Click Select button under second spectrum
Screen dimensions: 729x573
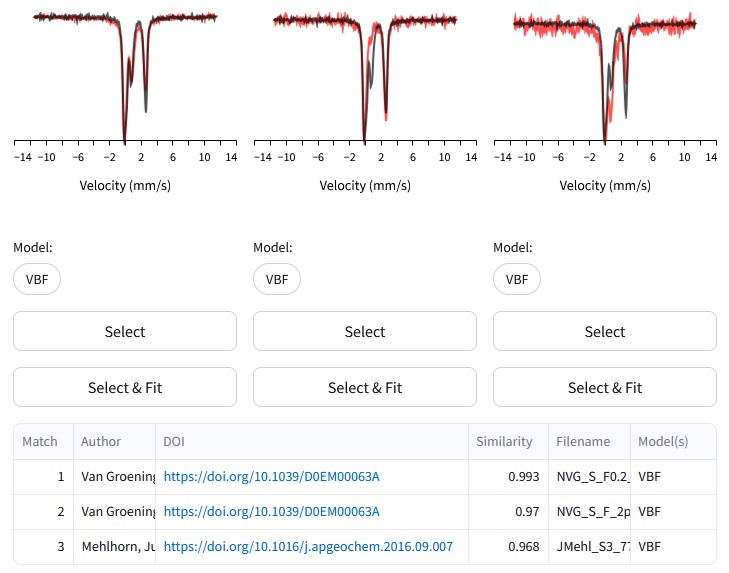tap(364, 331)
